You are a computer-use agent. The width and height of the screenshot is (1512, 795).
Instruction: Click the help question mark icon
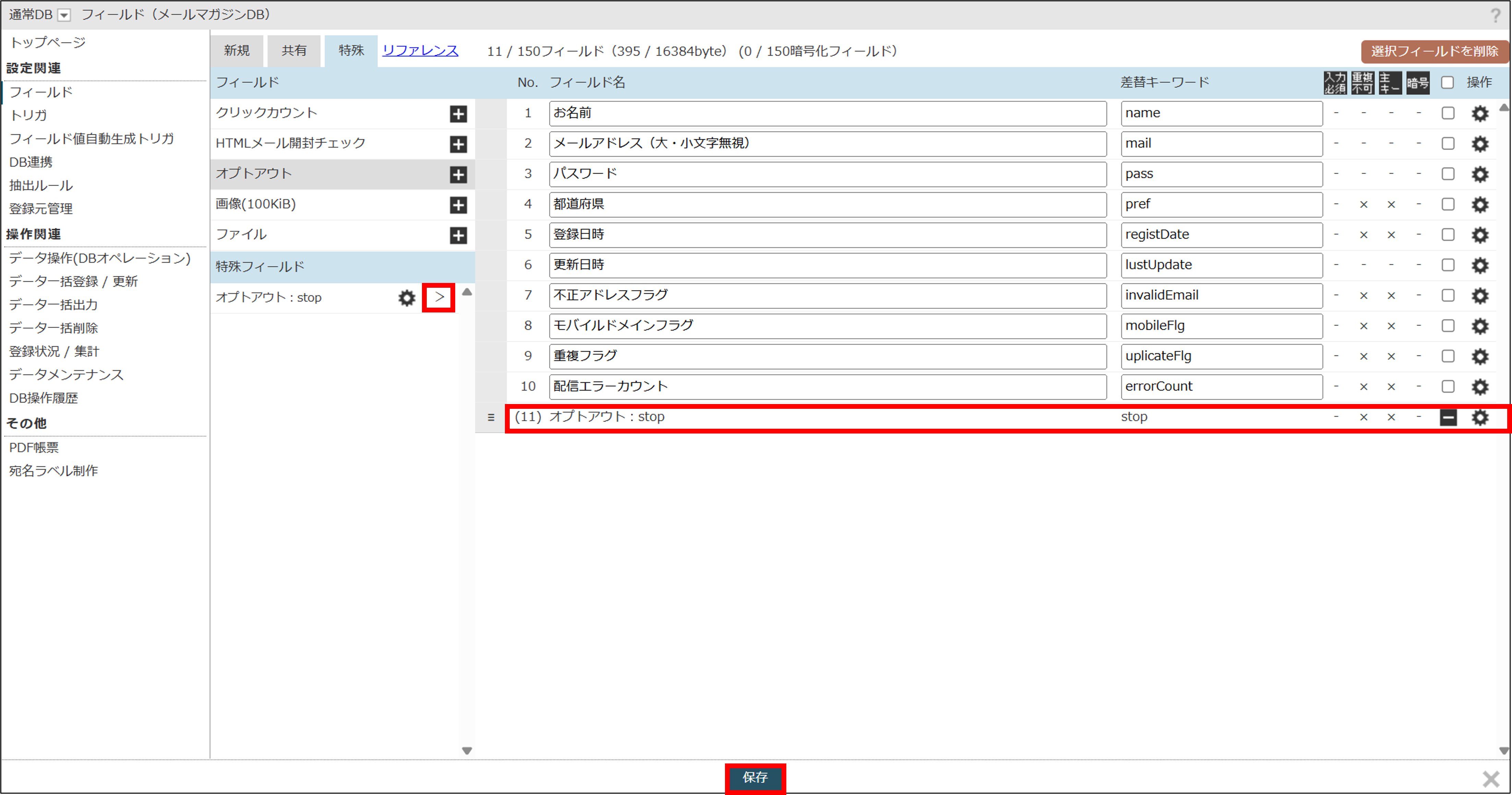pos(1495,15)
